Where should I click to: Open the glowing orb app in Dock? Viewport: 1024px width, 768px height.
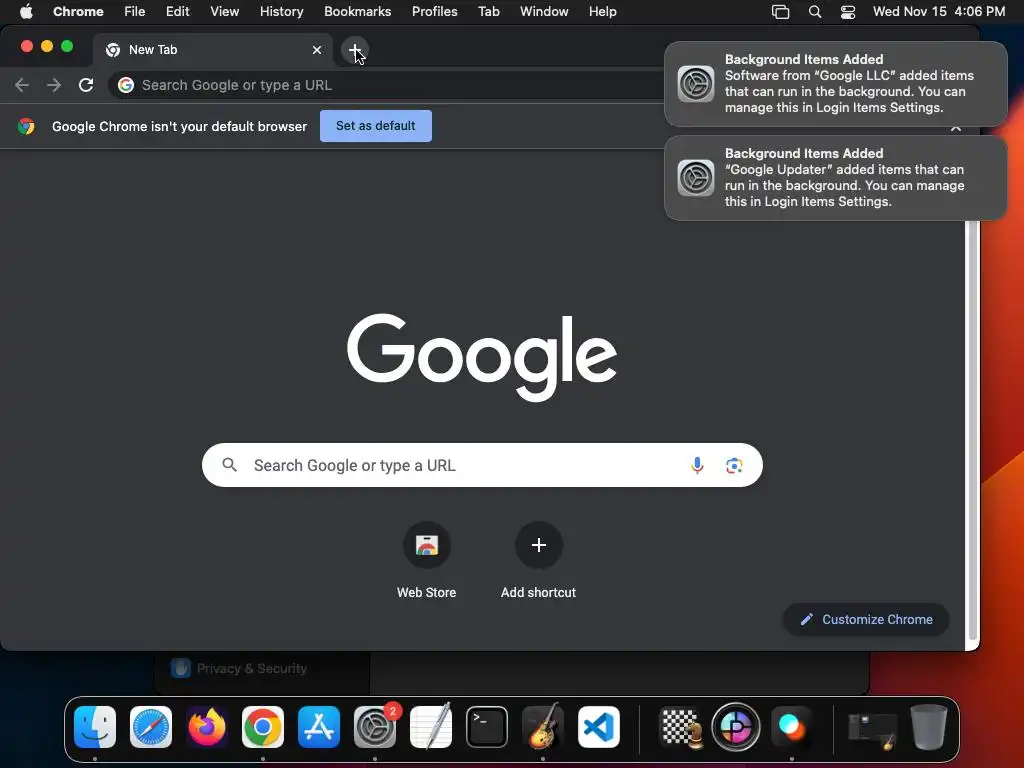[792, 727]
